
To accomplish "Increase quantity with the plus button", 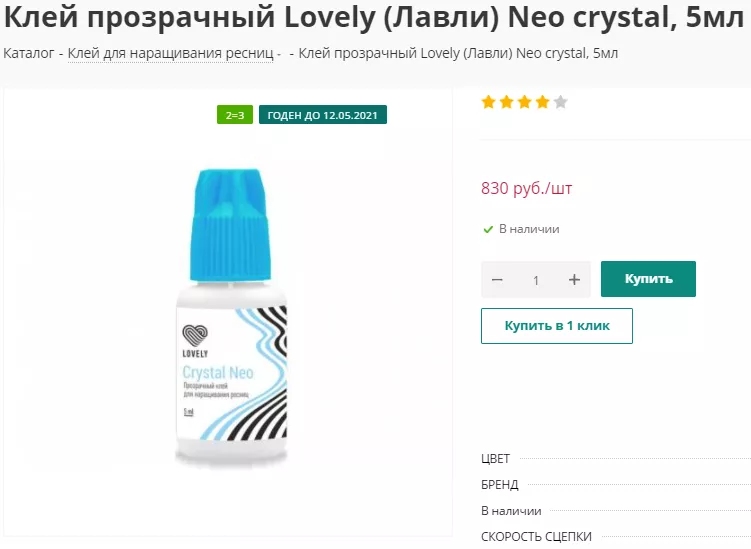I will click(x=574, y=280).
